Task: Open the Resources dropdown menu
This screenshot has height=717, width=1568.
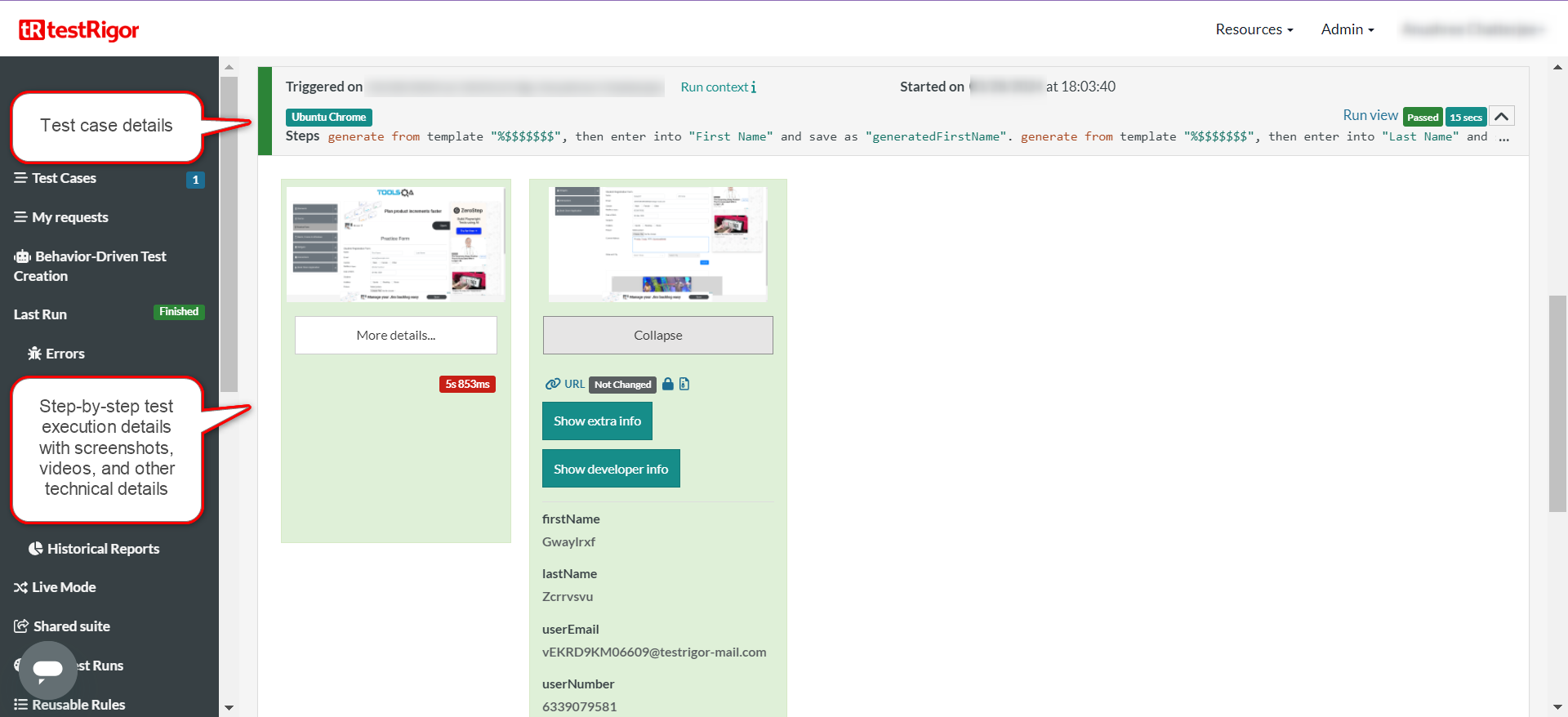Action: (x=1254, y=29)
